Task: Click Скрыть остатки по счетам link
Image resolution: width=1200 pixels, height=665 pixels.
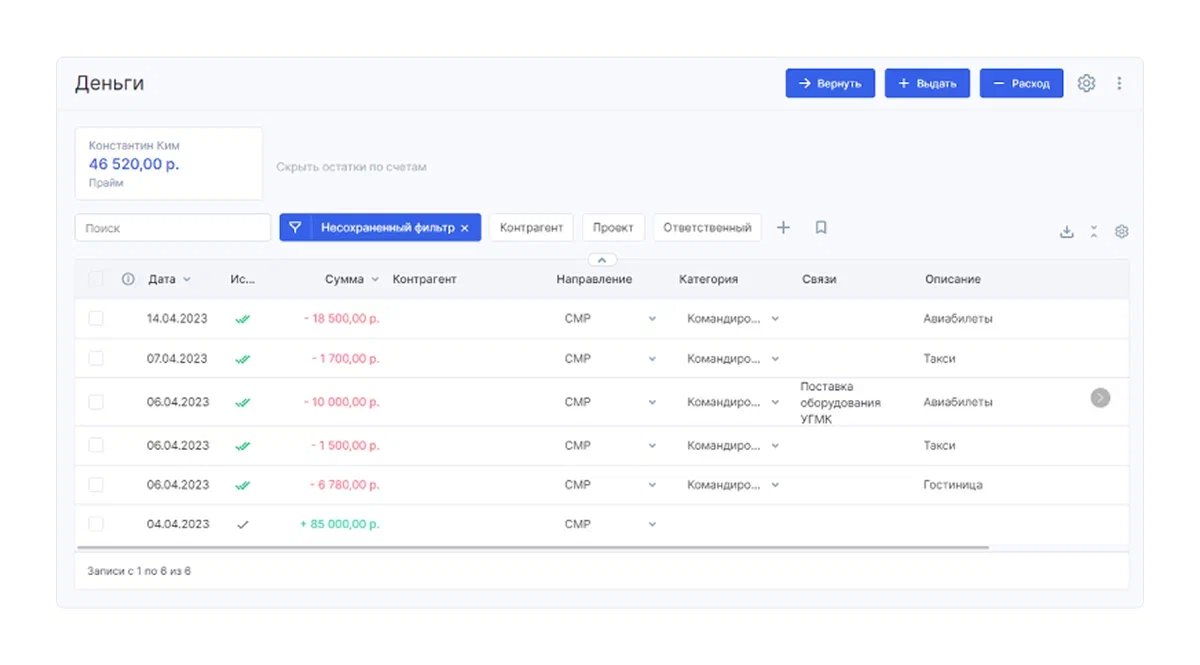Action: pos(351,167)
